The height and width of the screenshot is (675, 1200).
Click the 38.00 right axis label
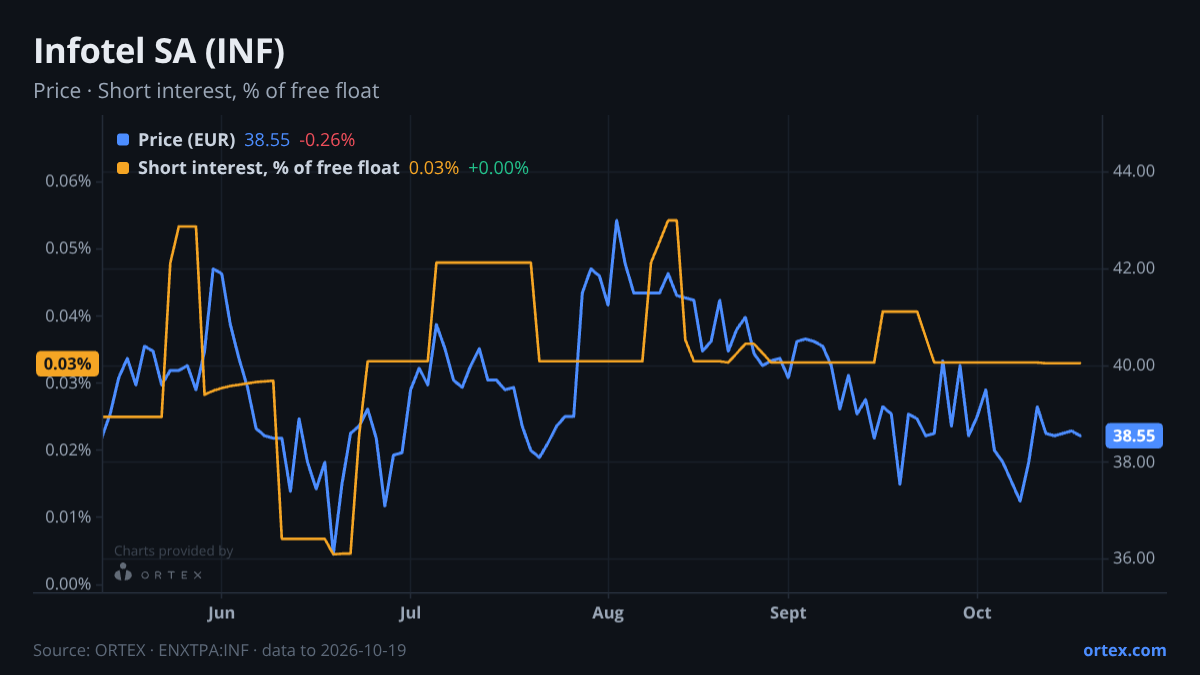[1134, 462]
